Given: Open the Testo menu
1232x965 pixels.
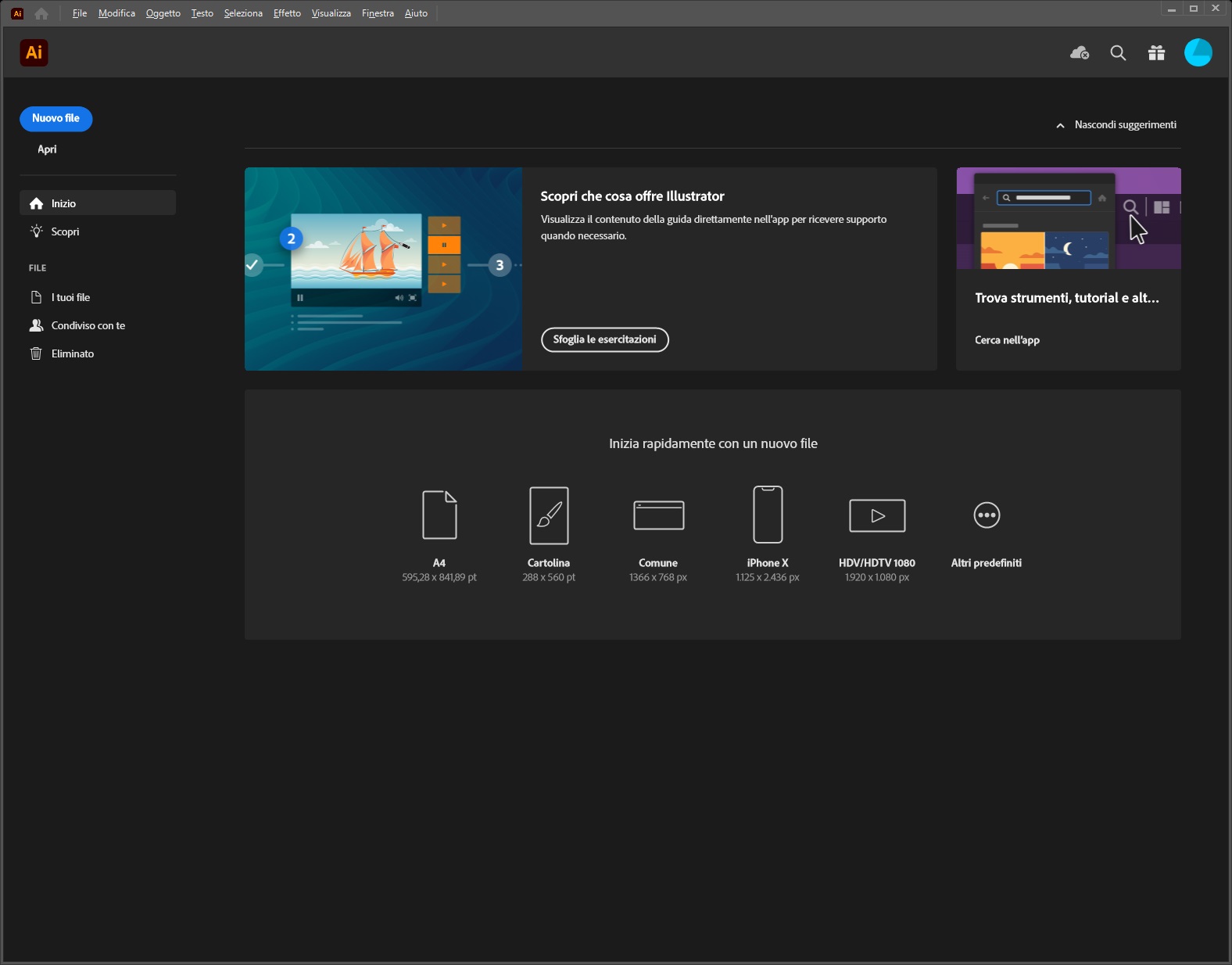Looking at the screenshot, I should click(x=202, y=13).
